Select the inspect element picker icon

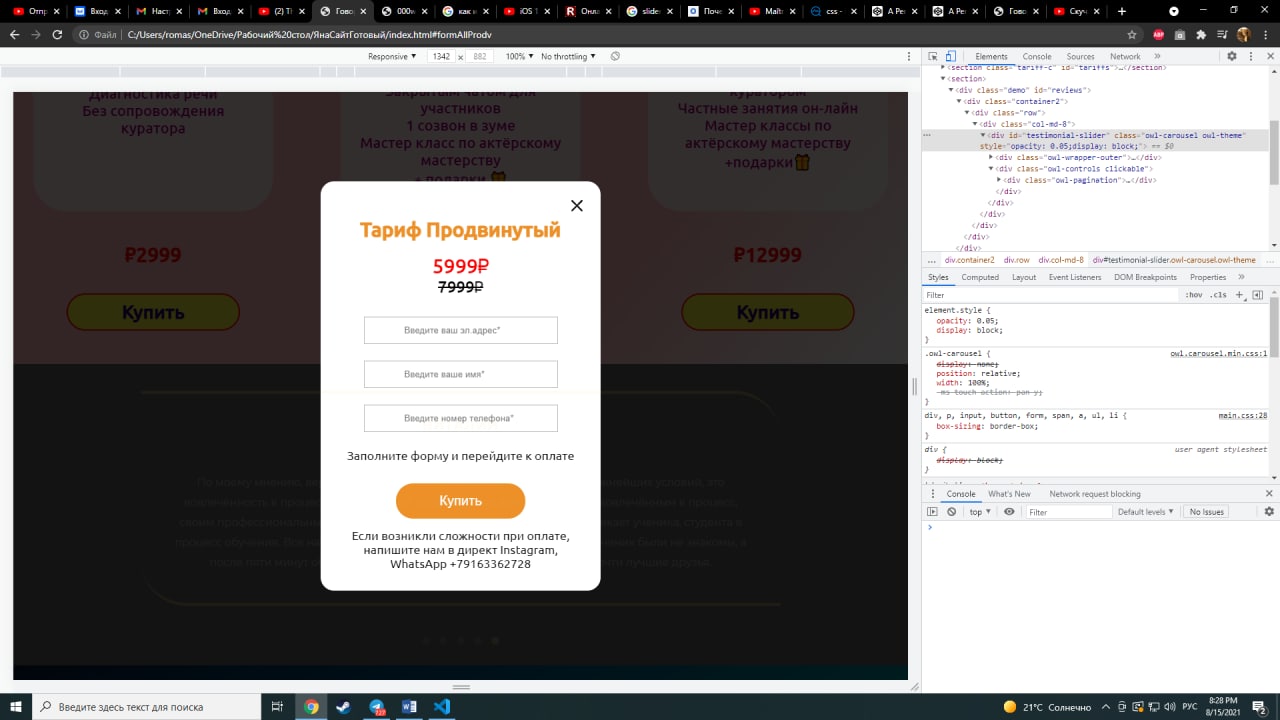pos(933,57)
